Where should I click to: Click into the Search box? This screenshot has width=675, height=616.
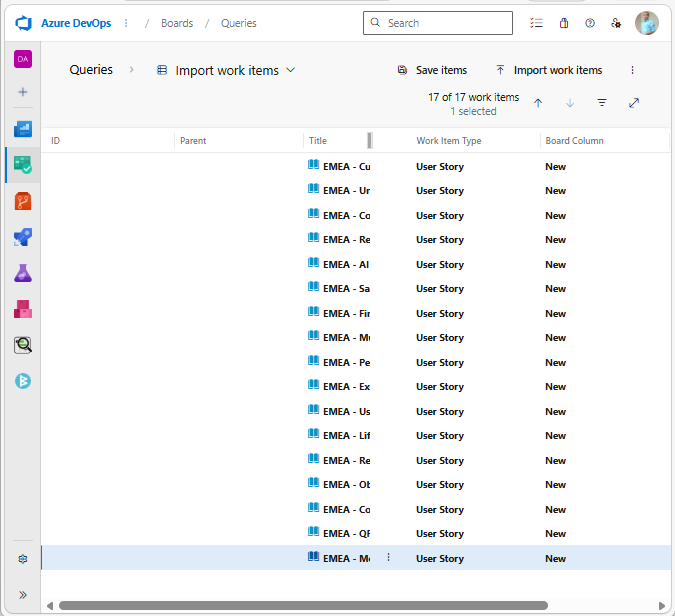(438, 23)
